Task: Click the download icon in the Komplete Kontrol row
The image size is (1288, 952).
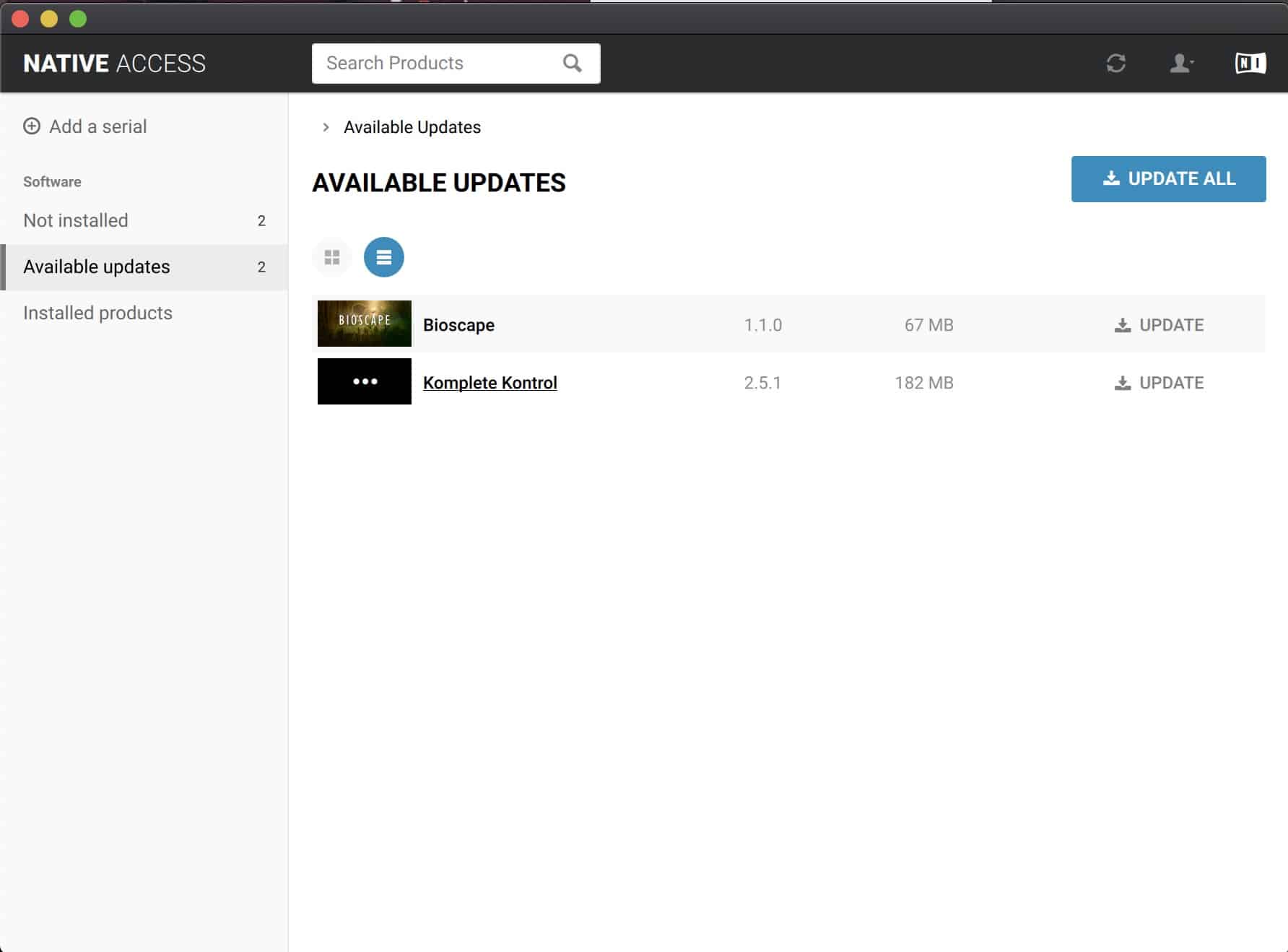Action: coord(1123,383)
